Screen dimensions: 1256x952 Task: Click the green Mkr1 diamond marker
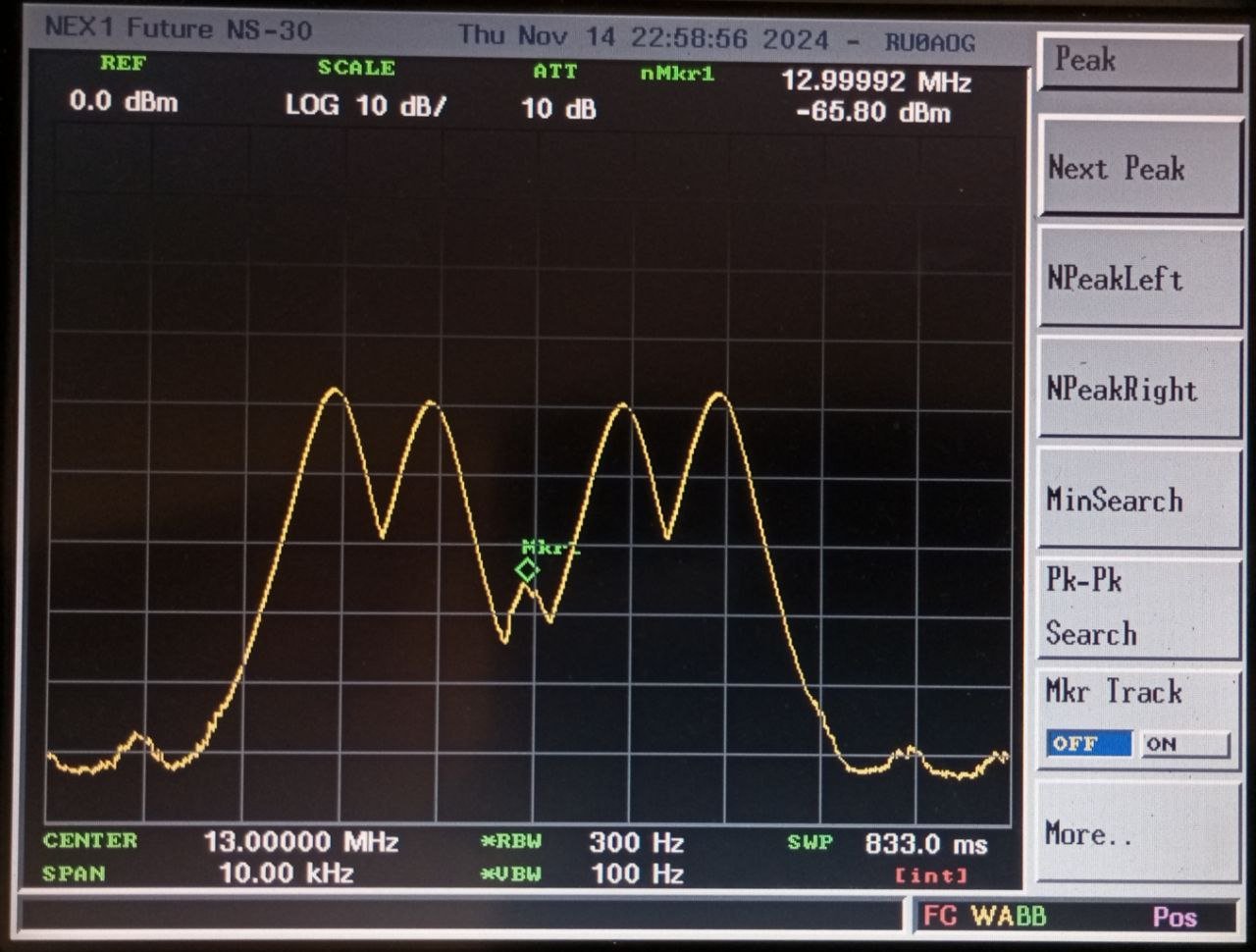tap(527, 570)
